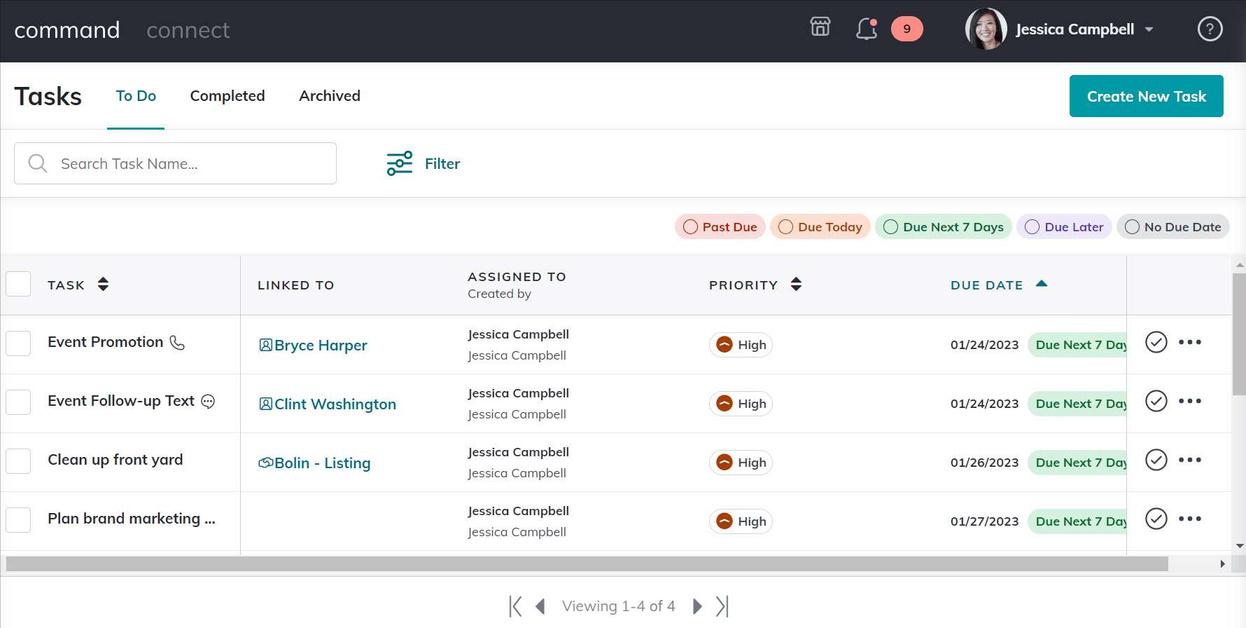The height and width of the screenshot is (628, 1246).
Task: Click the Search Task Name field
Action: (190, 163)
